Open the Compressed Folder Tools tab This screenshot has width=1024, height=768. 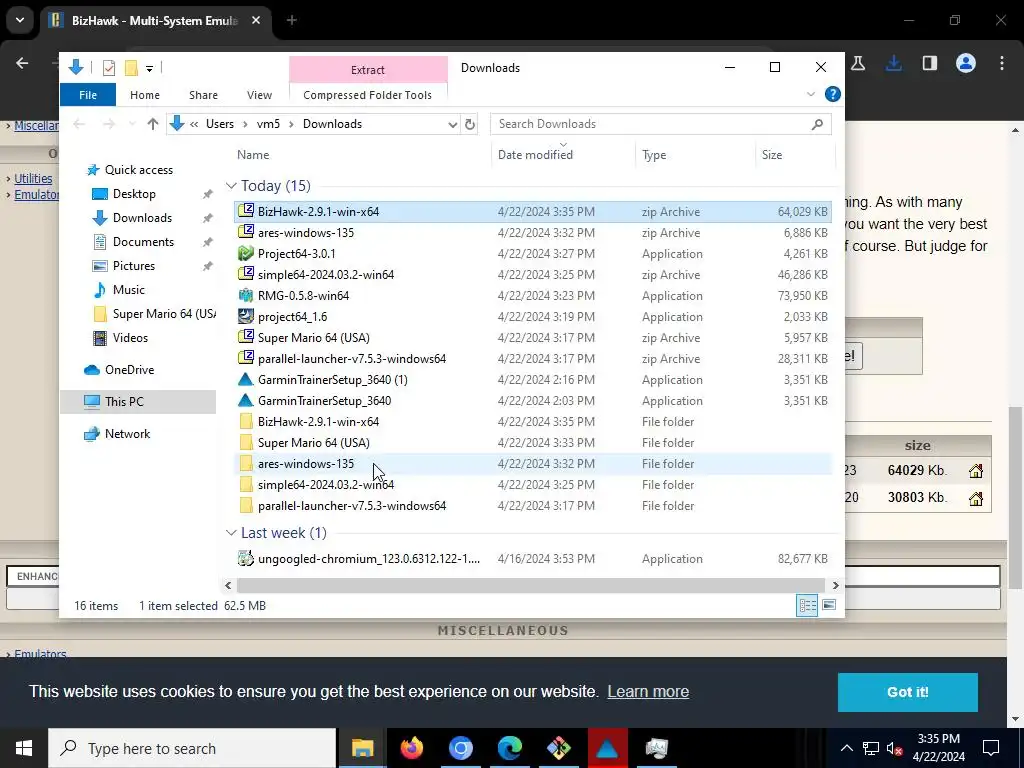pos(368,95)
